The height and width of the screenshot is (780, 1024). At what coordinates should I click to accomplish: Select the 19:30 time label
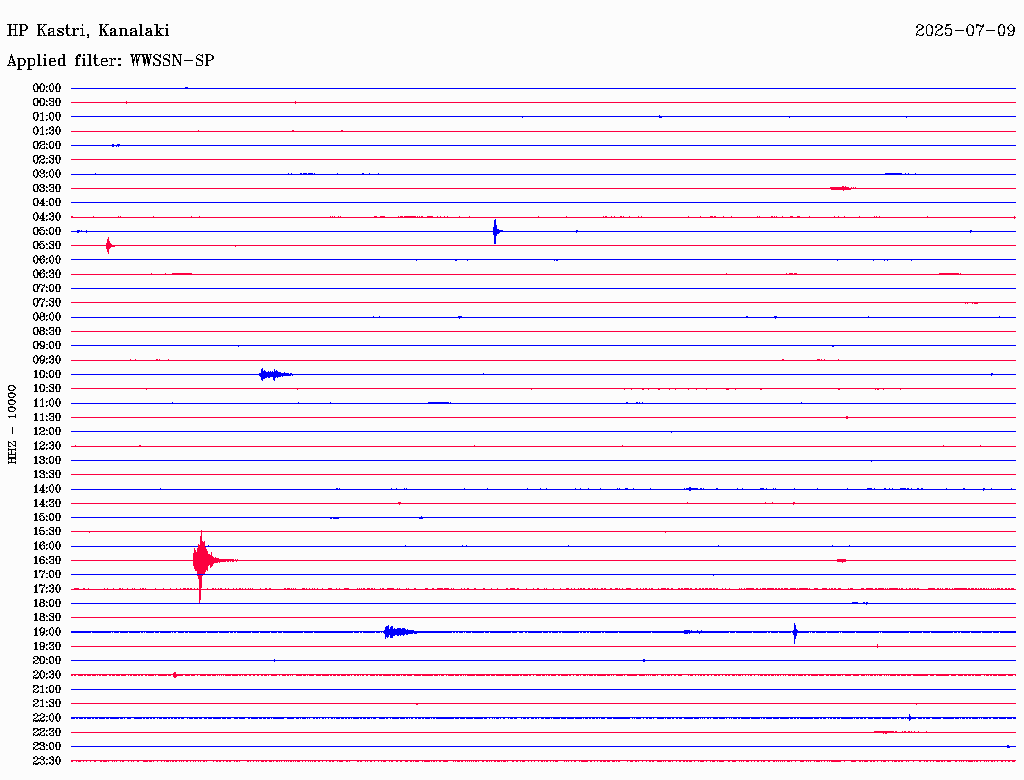click(47, 647)
